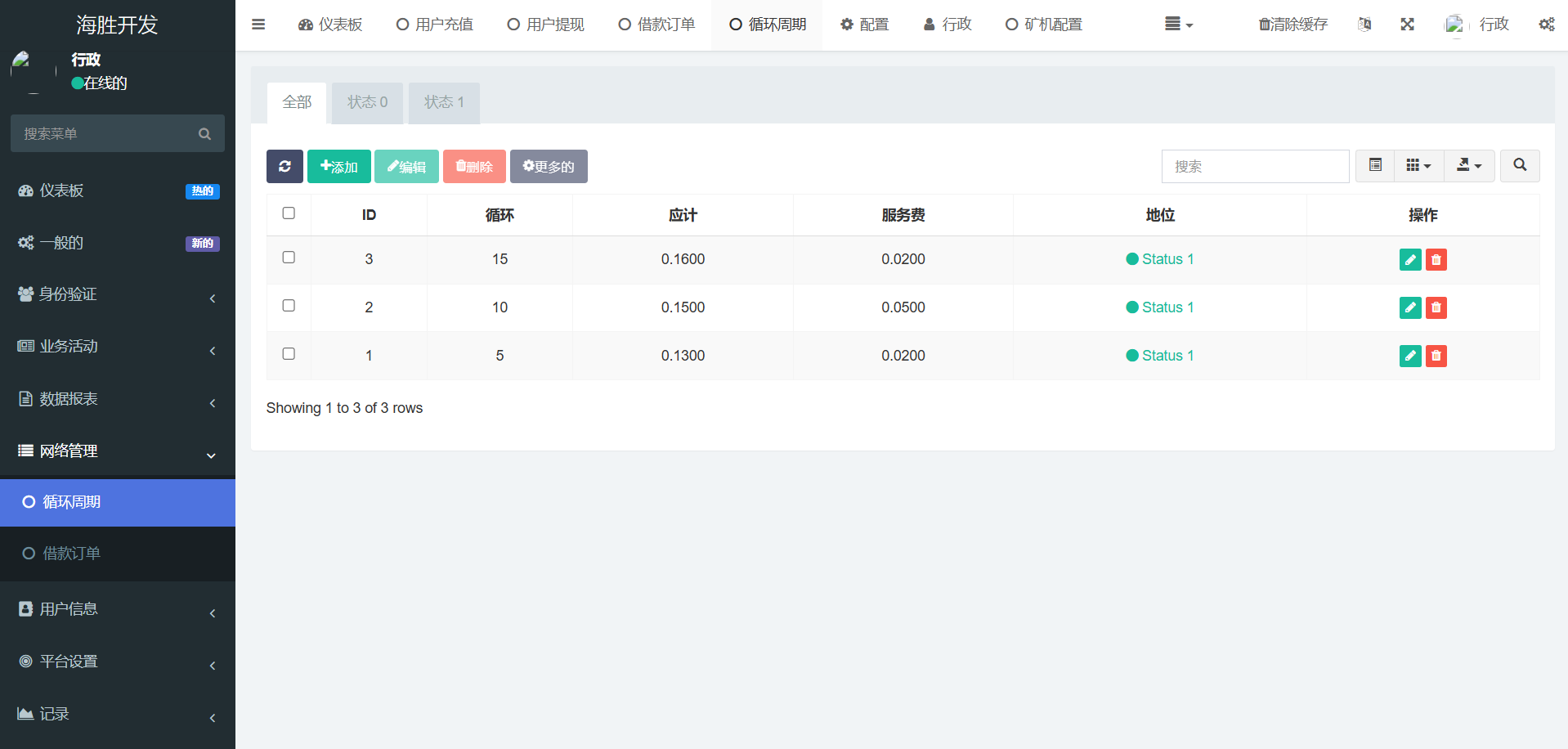The image size is (1568, 749).
Task: Check the select-all checkbox in table header
Action: pos(289,213)
